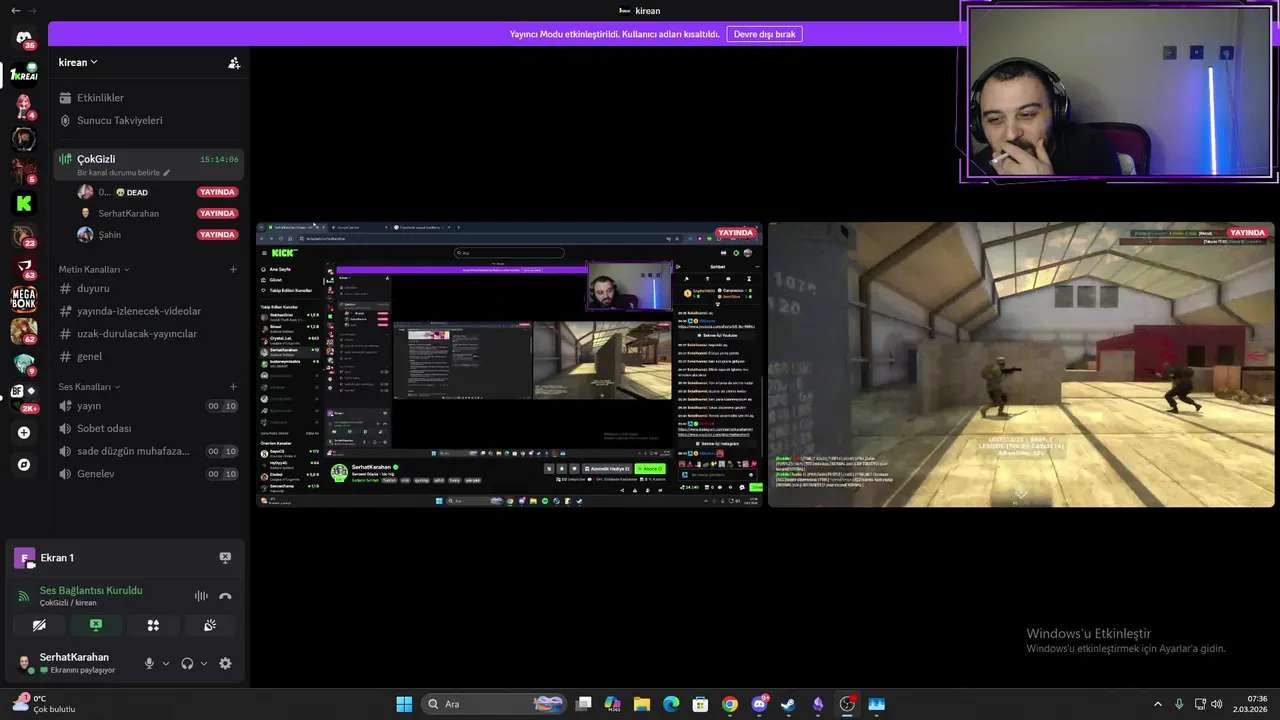
Task: Open File Explorer from taskbar
Action: (x=642, y=704)
